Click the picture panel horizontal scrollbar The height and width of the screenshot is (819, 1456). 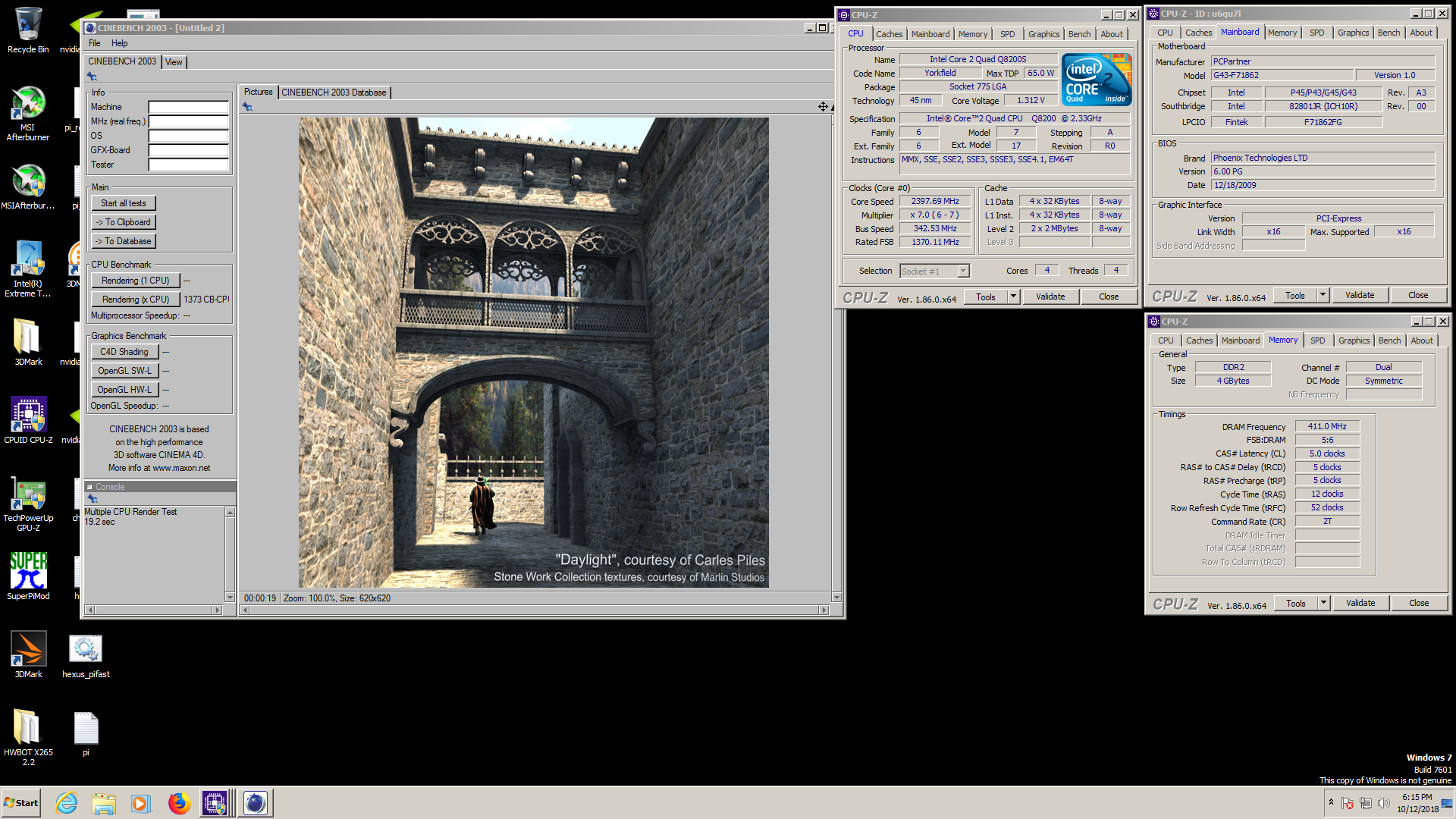pos(533,610)
